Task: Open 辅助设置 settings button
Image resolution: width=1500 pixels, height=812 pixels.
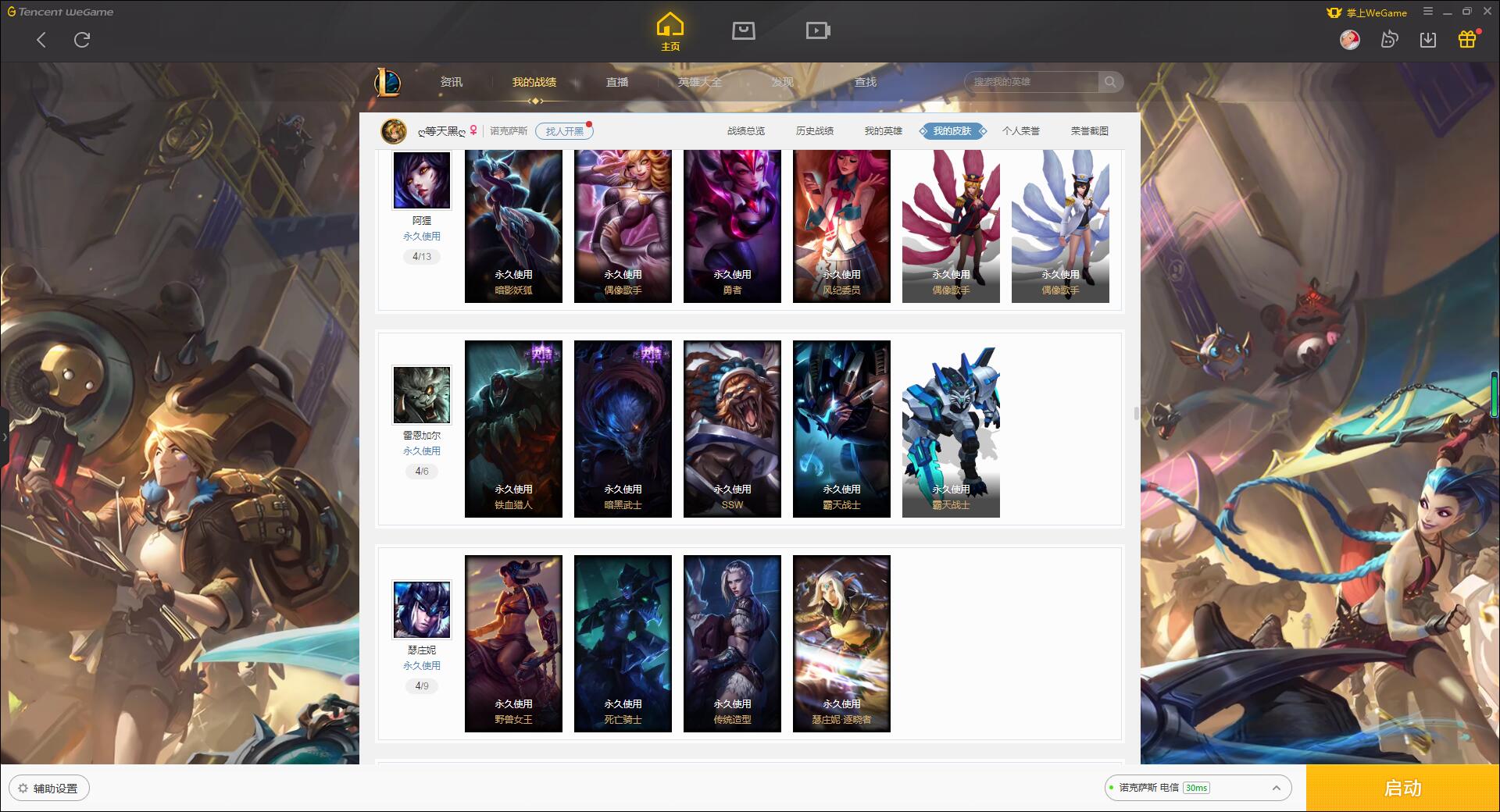Action: pos(49,789)
